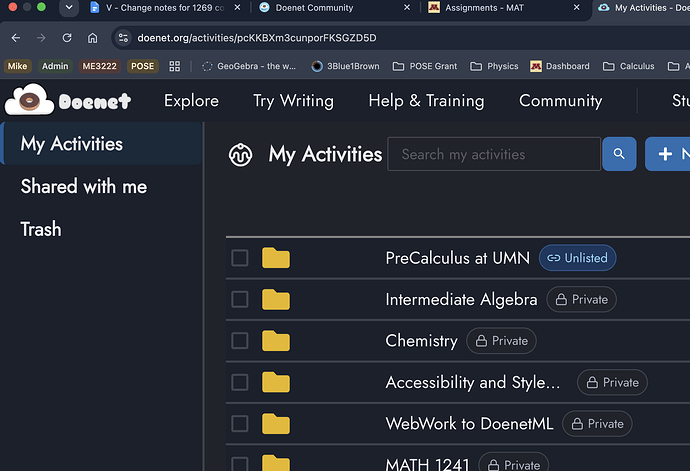Open the Help & Training menu
This screenshot has width=690, height=471.
coord(426,101)
